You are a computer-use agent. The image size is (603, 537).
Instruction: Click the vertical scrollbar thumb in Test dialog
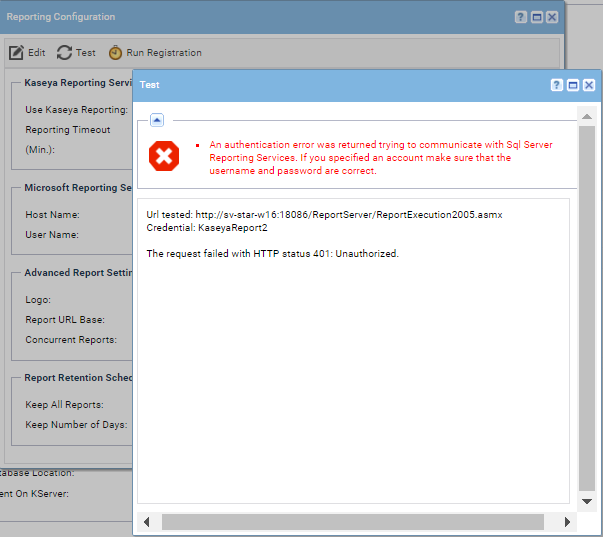(587, 308)
